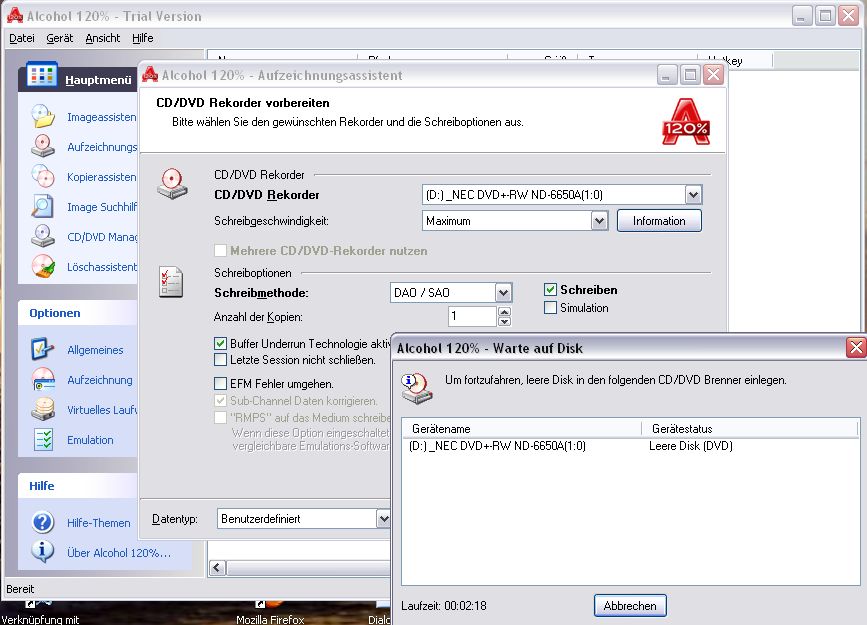Open Ansicht menu
The height and width of the screenshot is (625, 867).
tap(102, 38)
